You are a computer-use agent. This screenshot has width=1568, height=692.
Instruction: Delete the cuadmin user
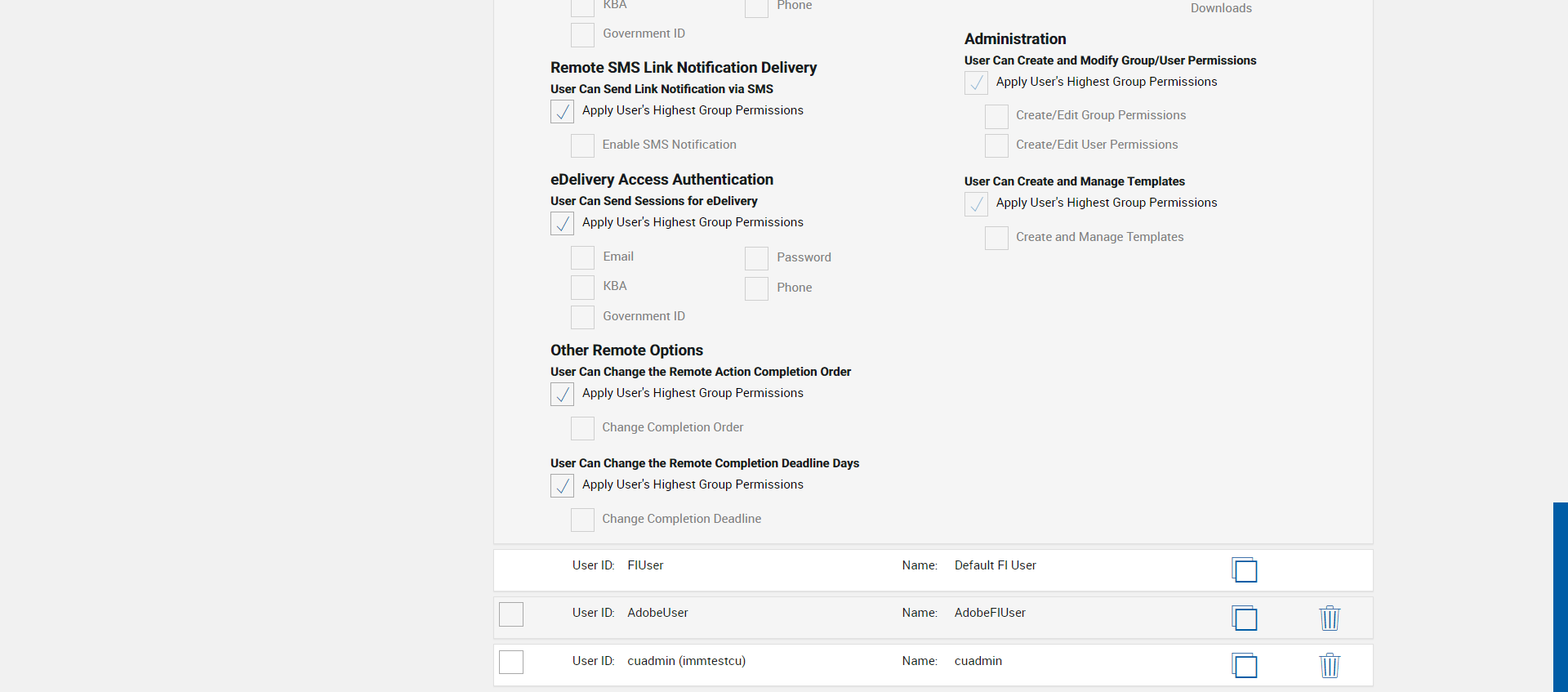pos(1330,665)
